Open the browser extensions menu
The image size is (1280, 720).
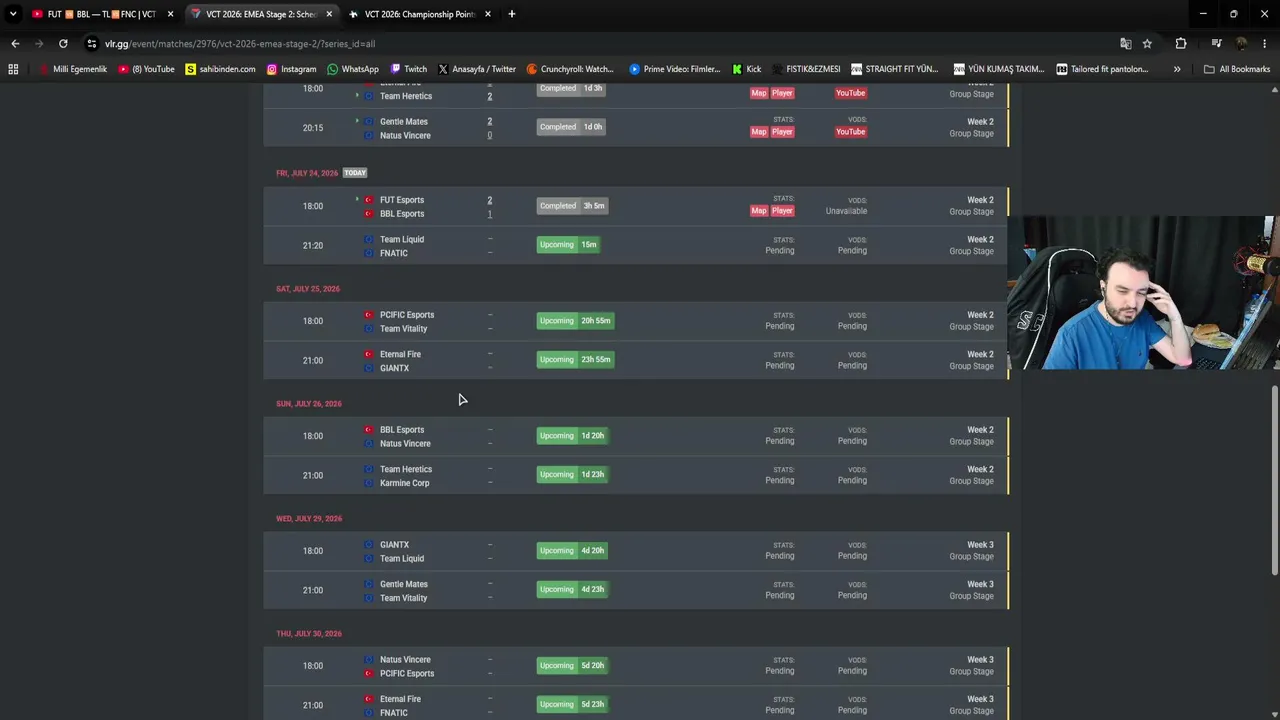1181,44
